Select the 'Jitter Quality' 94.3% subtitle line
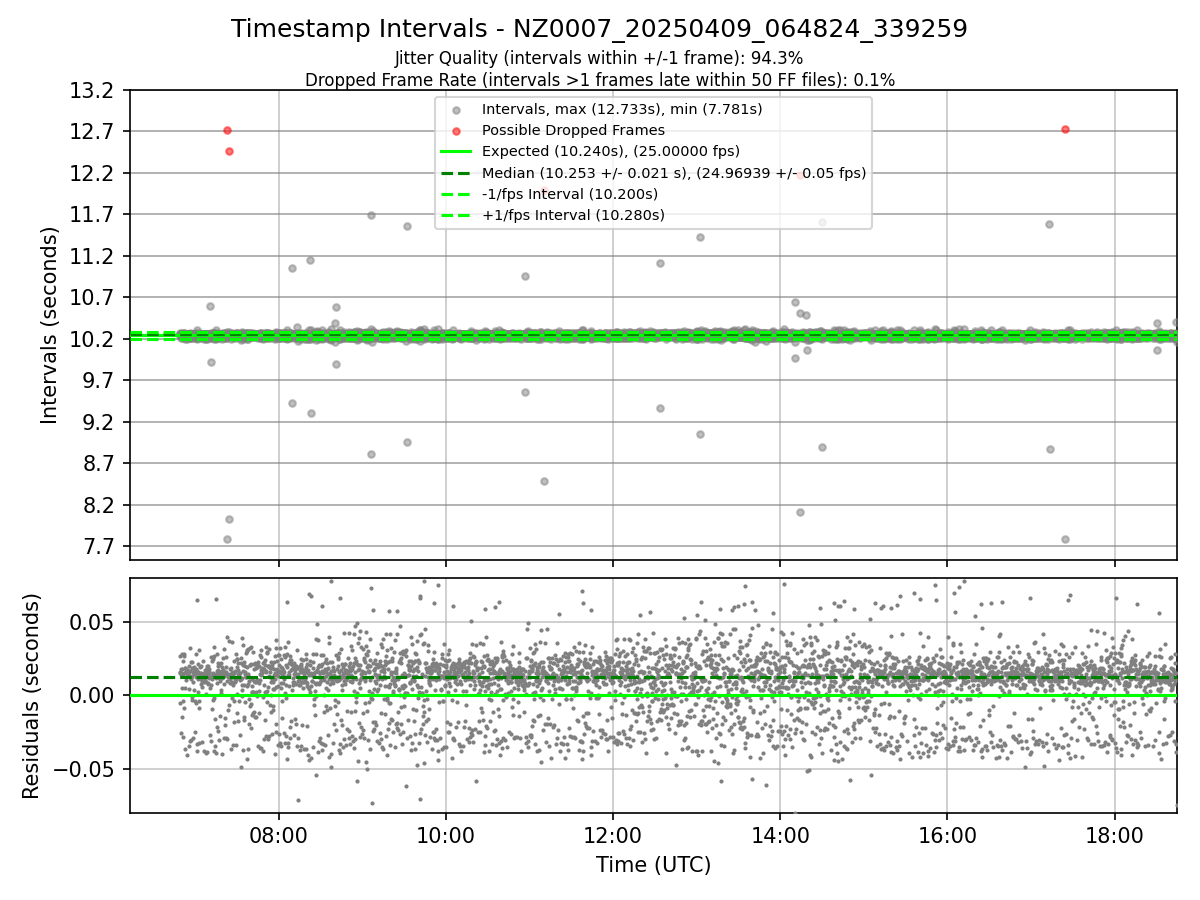Image resolution: width=1200 pixels, height=900 pixels. tap(599, 58)
